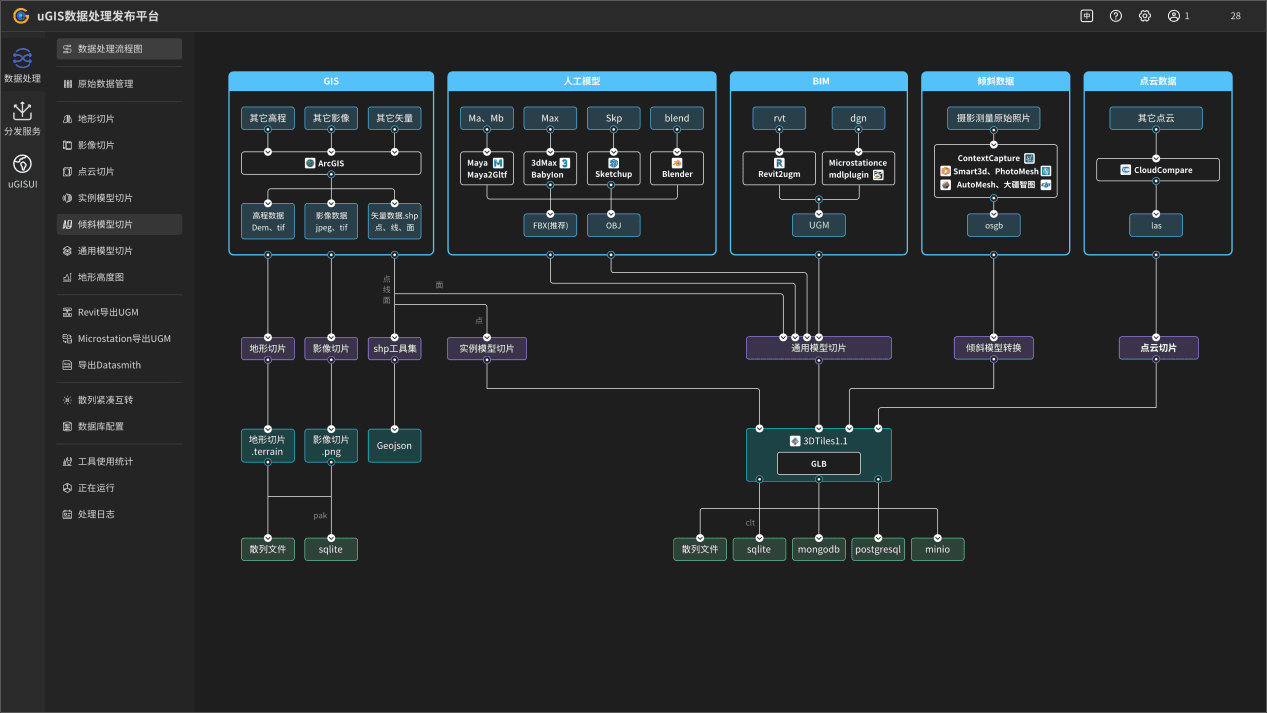
Task: Open Revit导出UGM menu entry
Action: pos(119,312)
